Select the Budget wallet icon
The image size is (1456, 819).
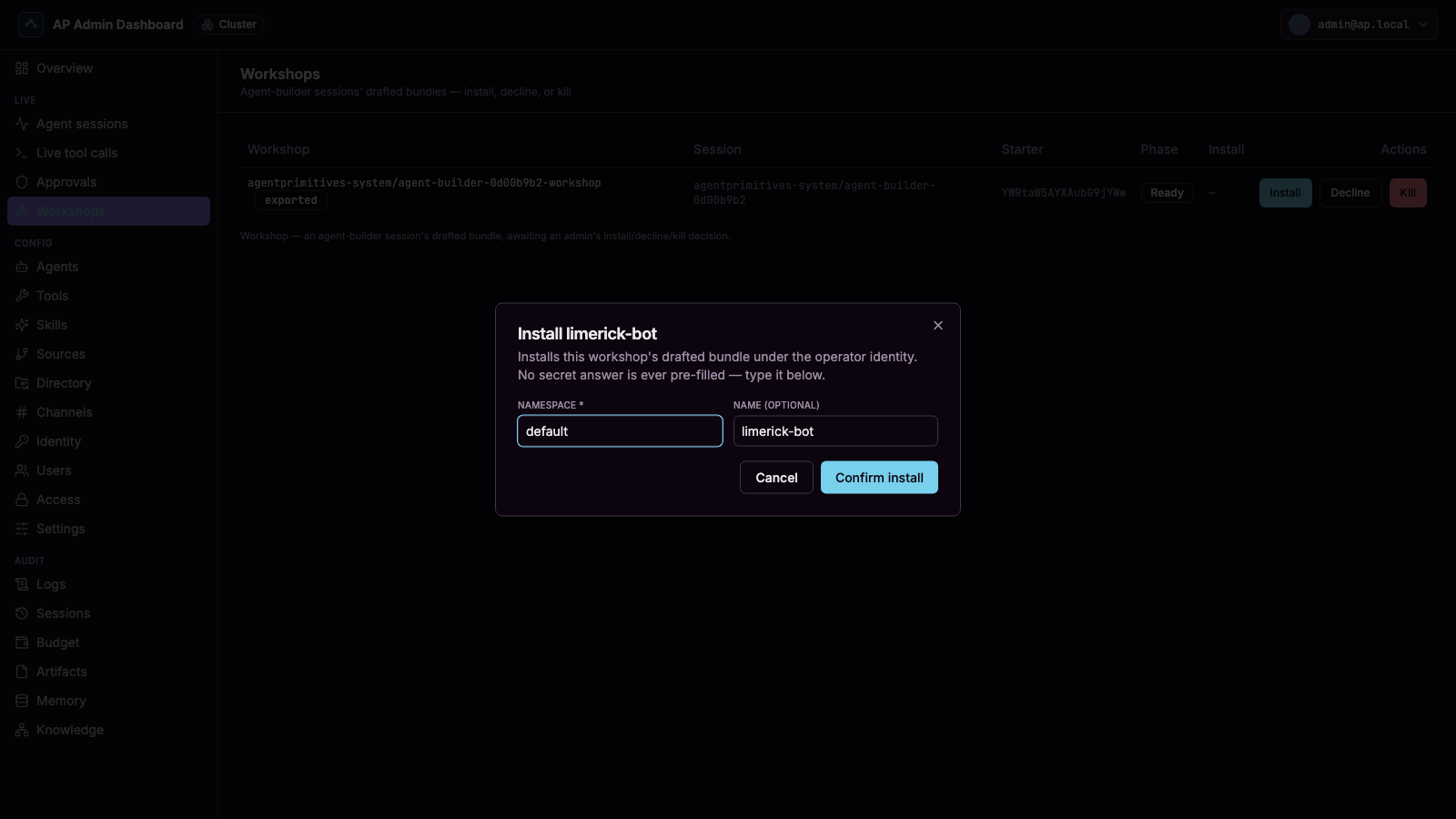tap(22, 642)
